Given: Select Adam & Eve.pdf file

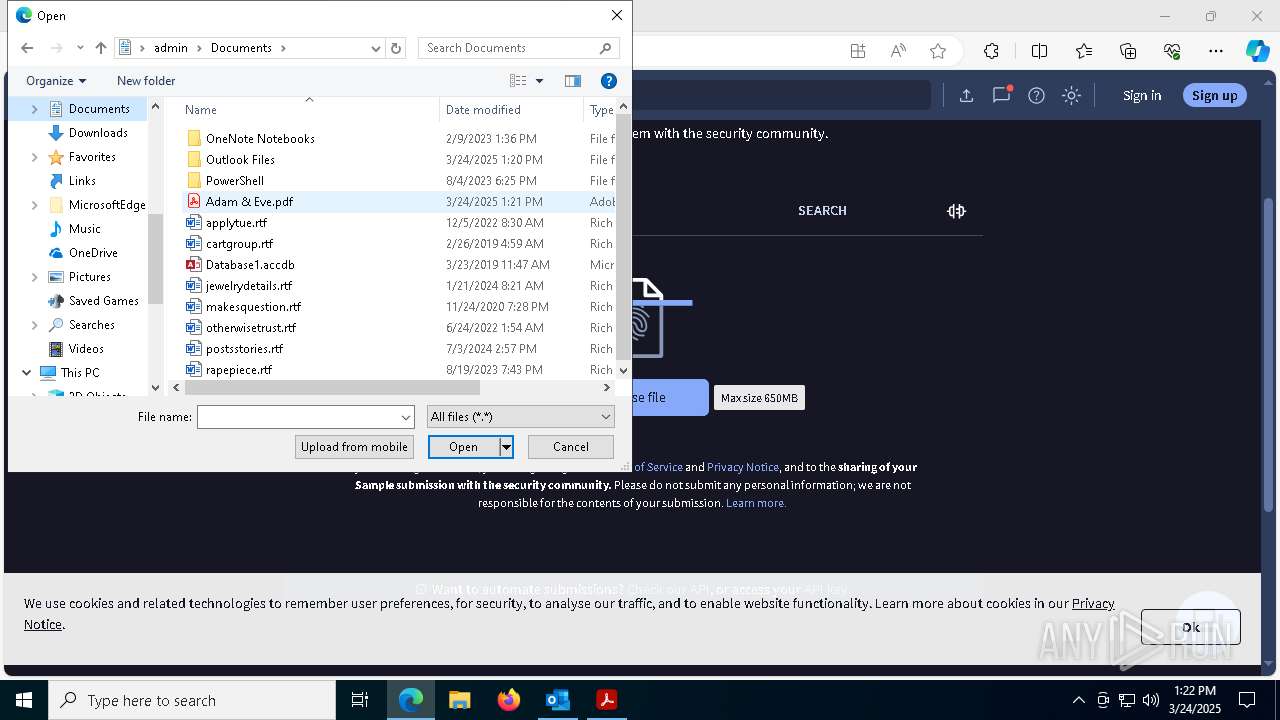Looking at the screenshot, I should (x=249, y=202).
